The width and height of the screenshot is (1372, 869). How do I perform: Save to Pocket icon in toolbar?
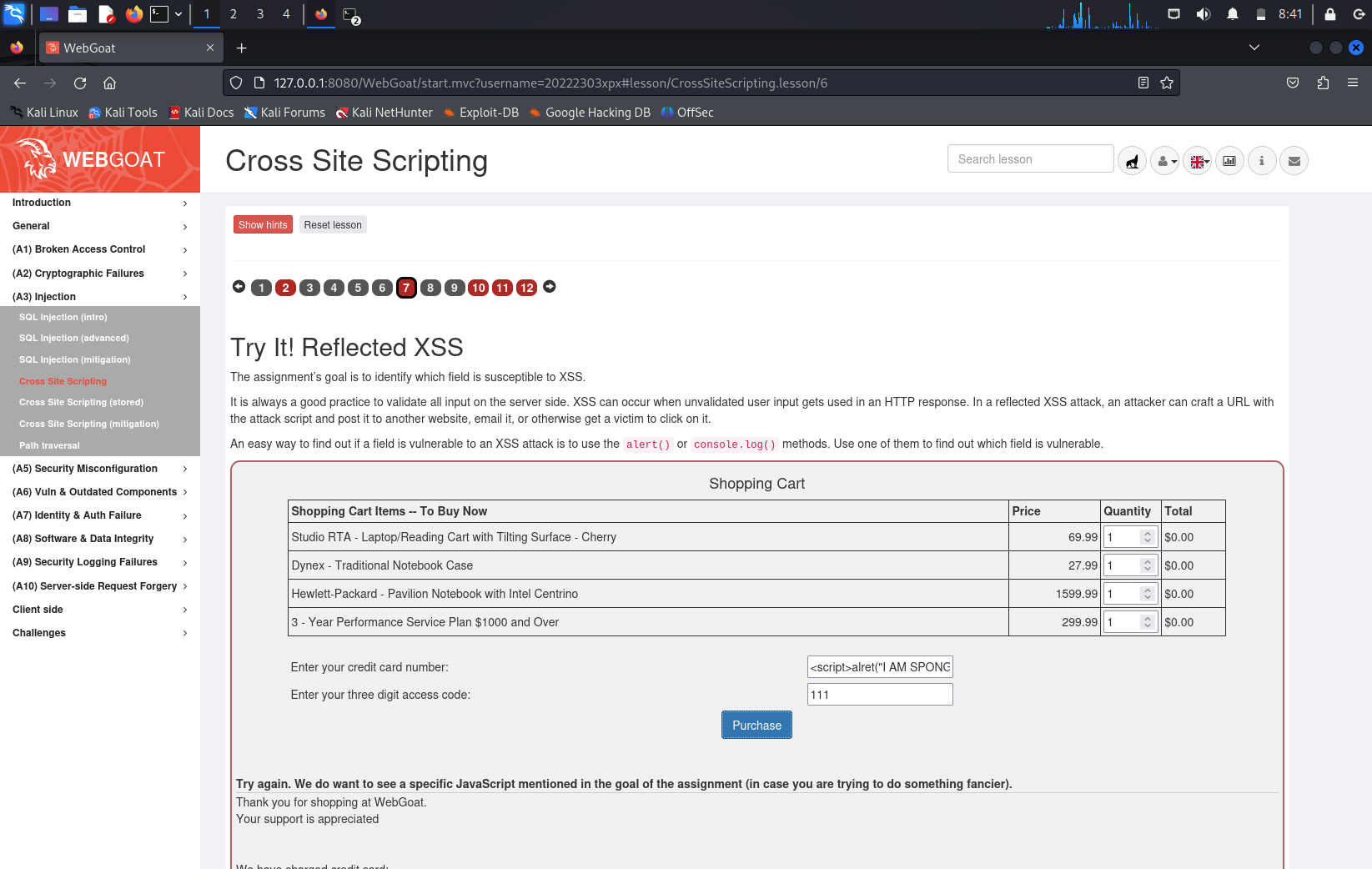coord(1293,83)
